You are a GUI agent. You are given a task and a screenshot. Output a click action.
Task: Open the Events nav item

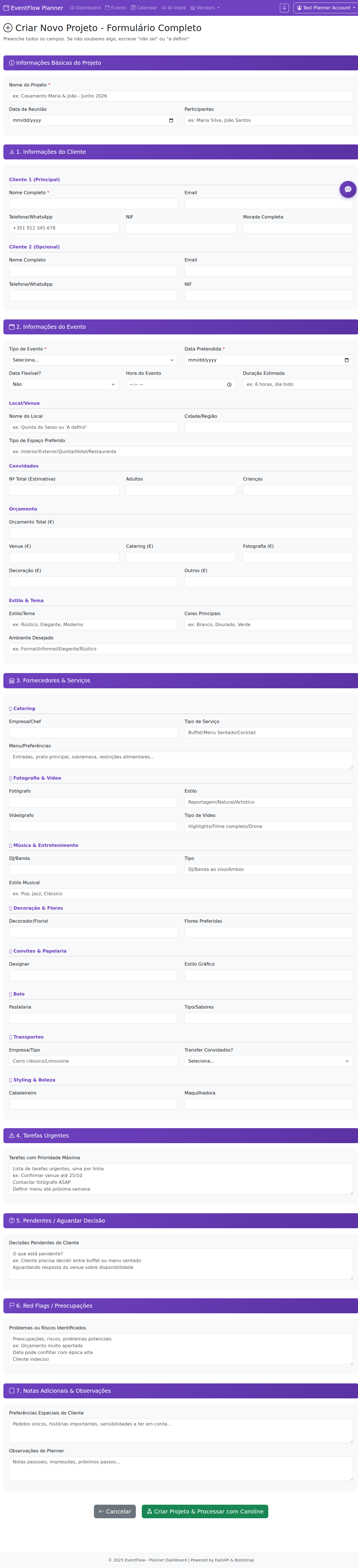(116, 8)
